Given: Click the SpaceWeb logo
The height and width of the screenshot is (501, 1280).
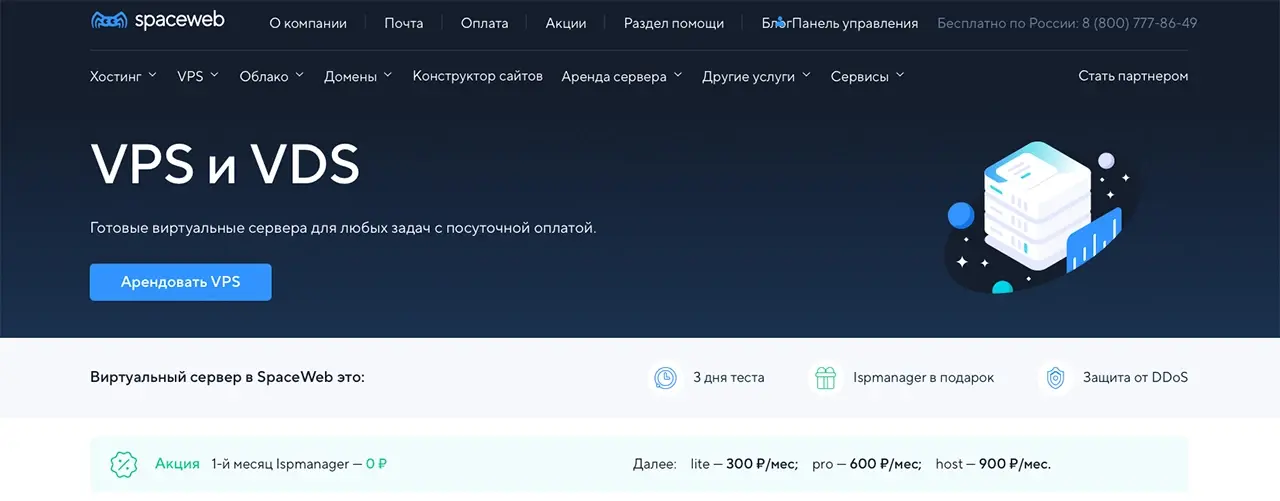Looking at the screenshot, I should pos(157,20).
